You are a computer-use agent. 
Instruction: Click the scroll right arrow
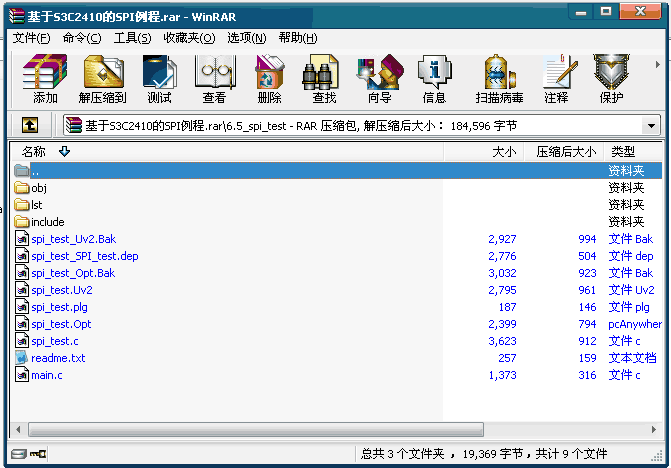[x=653, y=429]
